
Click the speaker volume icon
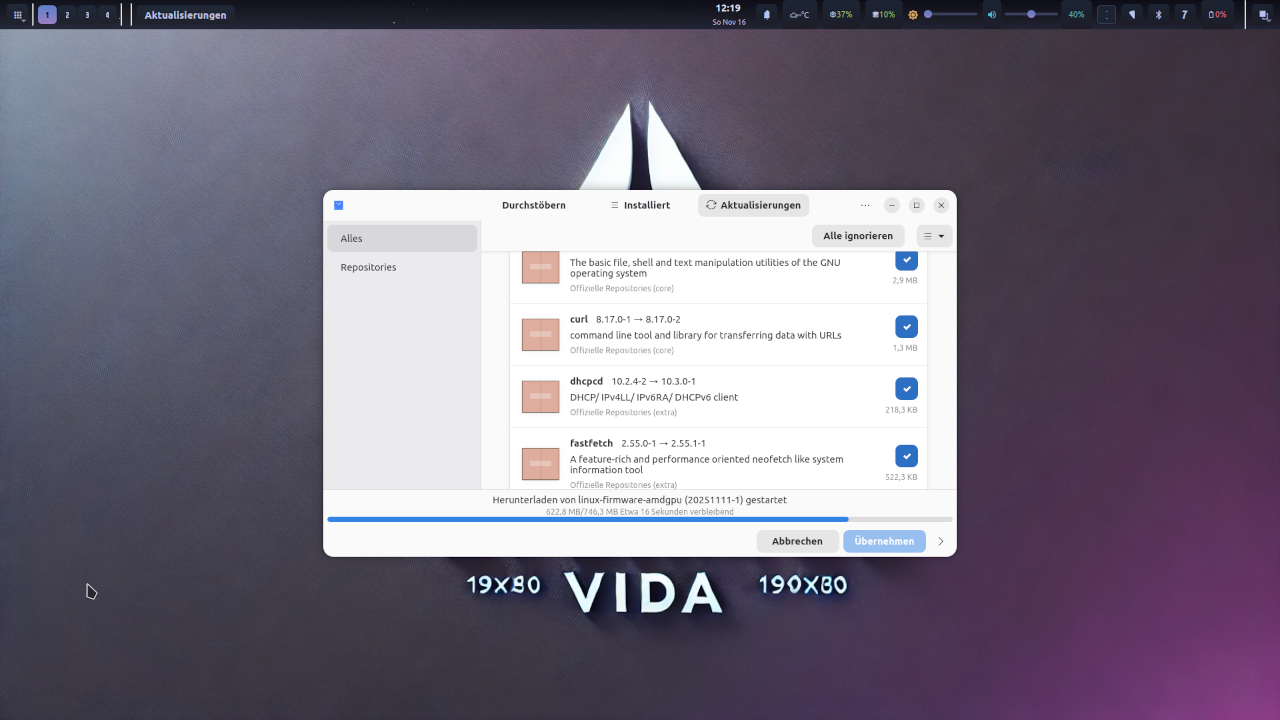(x=991, y=14)
